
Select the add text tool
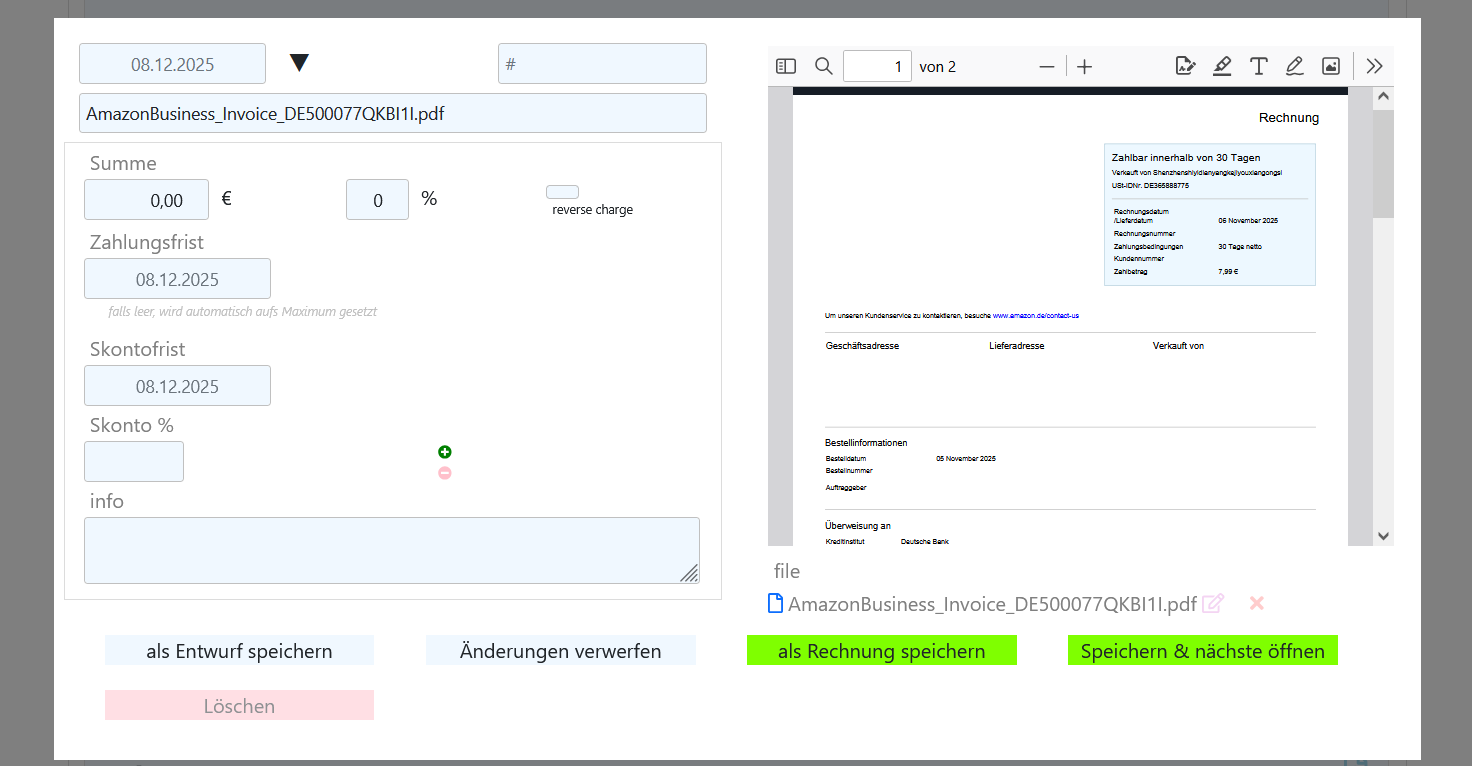[1258, 66]
